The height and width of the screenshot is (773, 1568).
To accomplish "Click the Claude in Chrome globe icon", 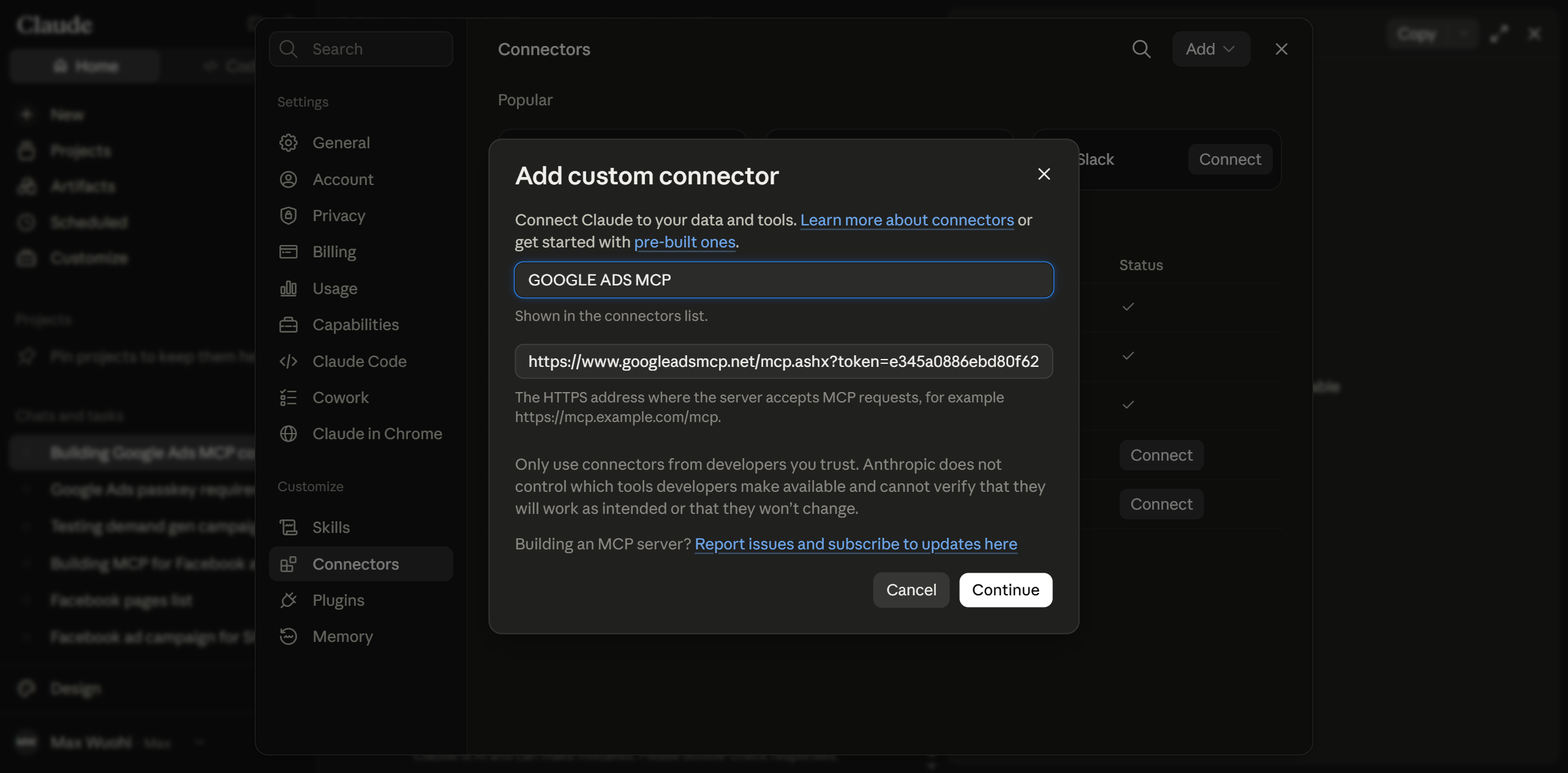I will (288, 434).
